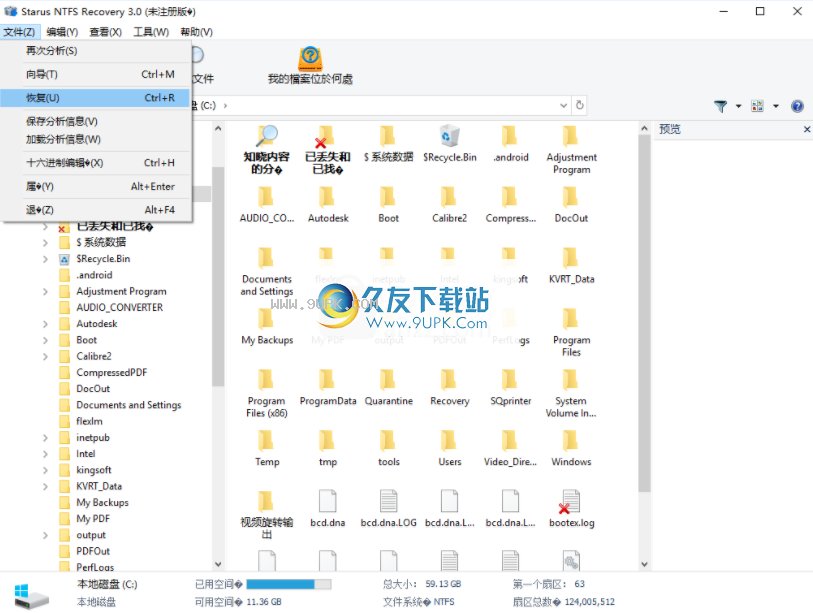Screen dimensions: 813x613
Task: Select the Quarantine folder icon
Action: tap(388, 380)
